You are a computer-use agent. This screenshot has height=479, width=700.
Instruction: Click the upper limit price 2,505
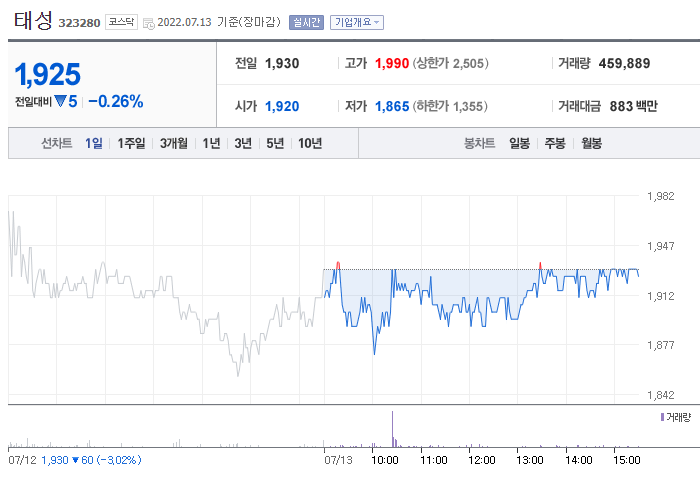tap(468, 63)
